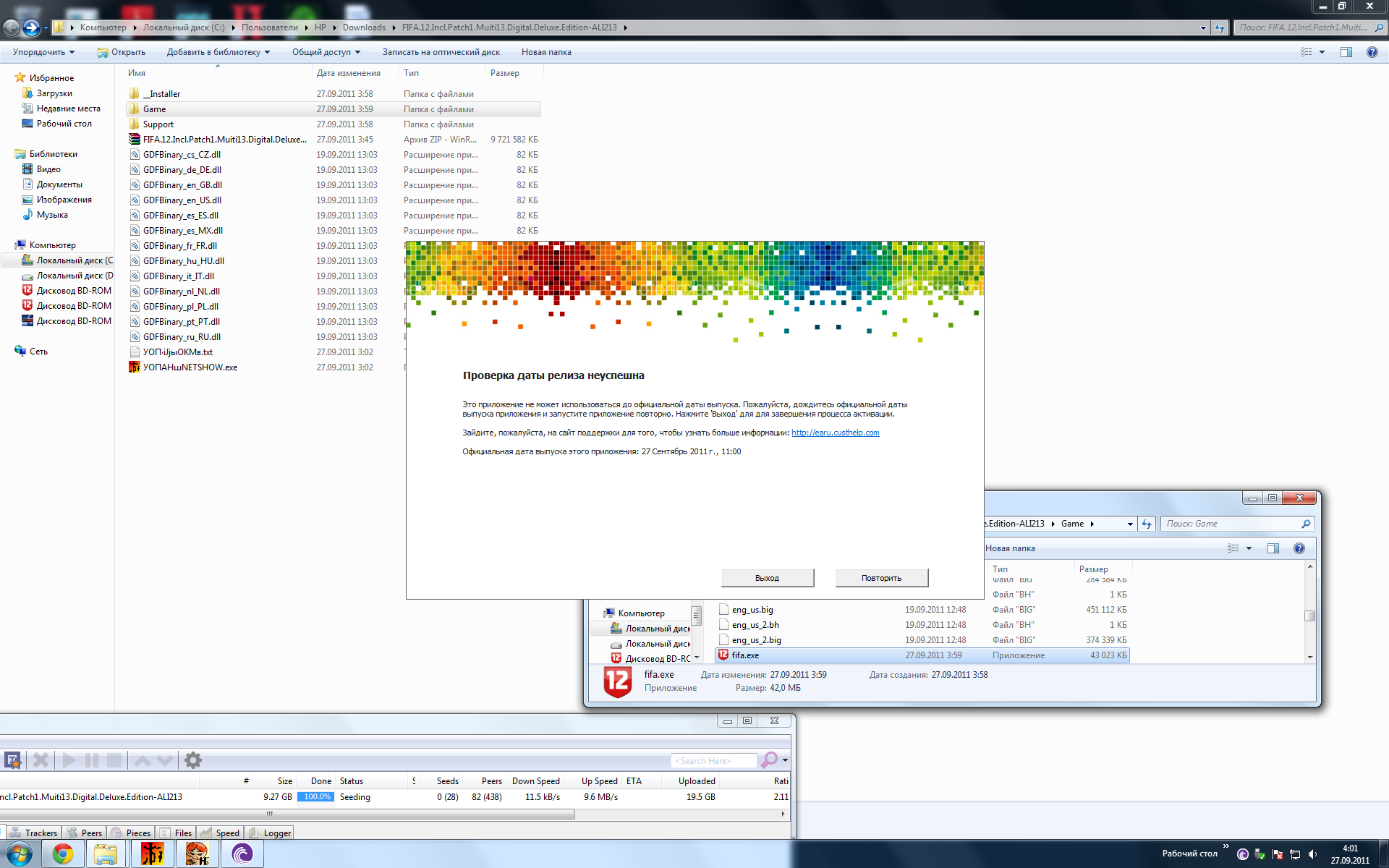Viewport: 1389px width, 868px height.
Task: Switch to the Peers tab
Action: coord(85,833)
